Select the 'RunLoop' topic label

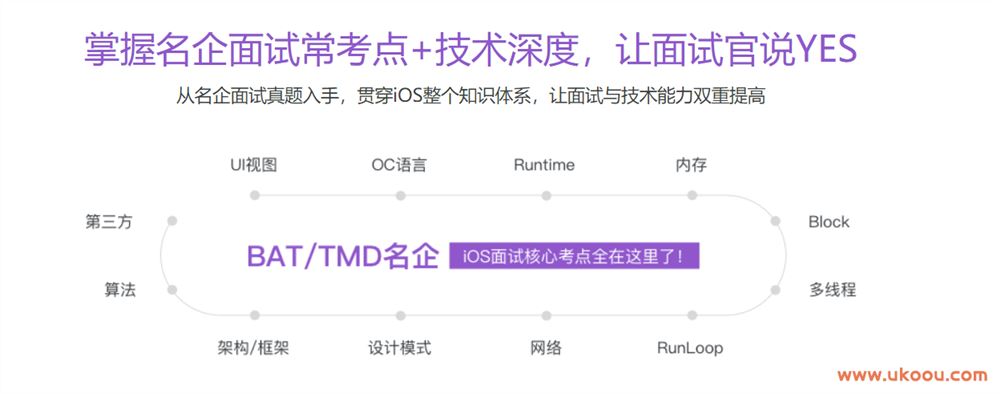click(x=690, y=348)
